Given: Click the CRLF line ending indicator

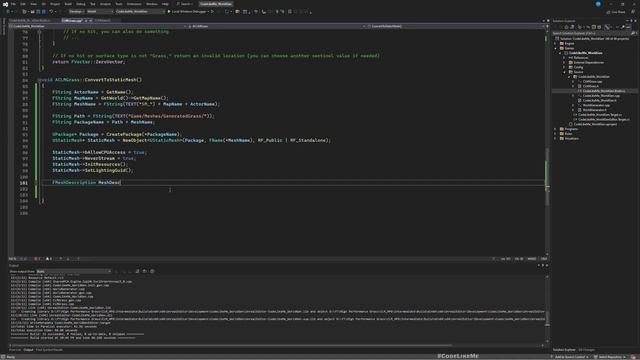Looking at the screenshot, I should pos(544,259).
